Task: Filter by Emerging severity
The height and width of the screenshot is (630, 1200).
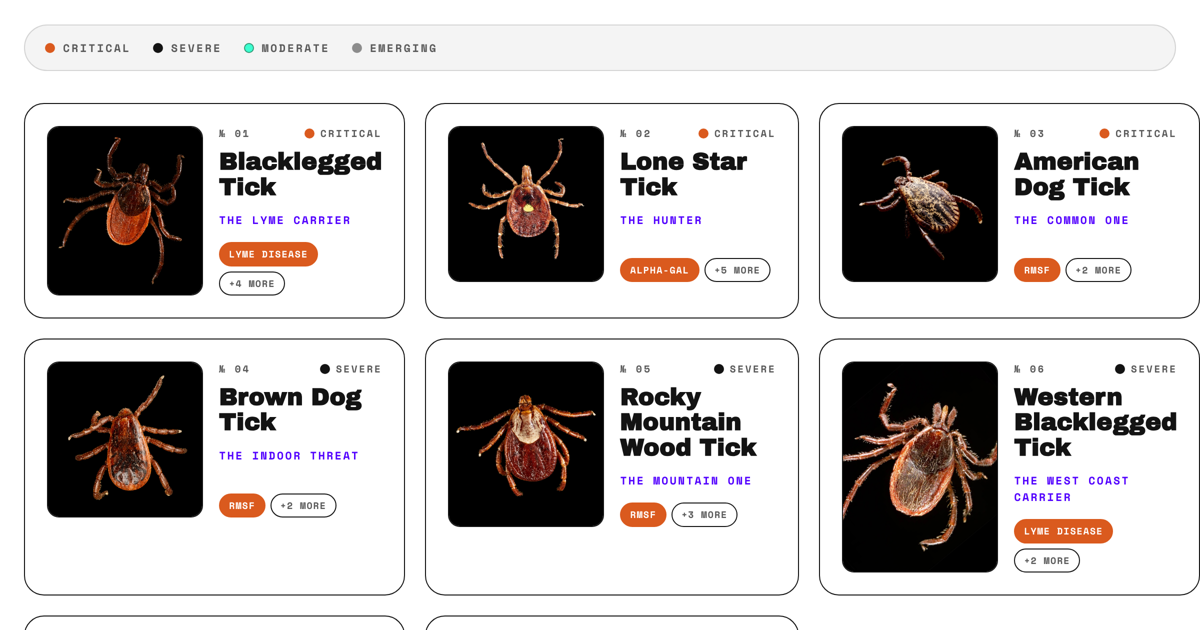Action: (395, 48)
